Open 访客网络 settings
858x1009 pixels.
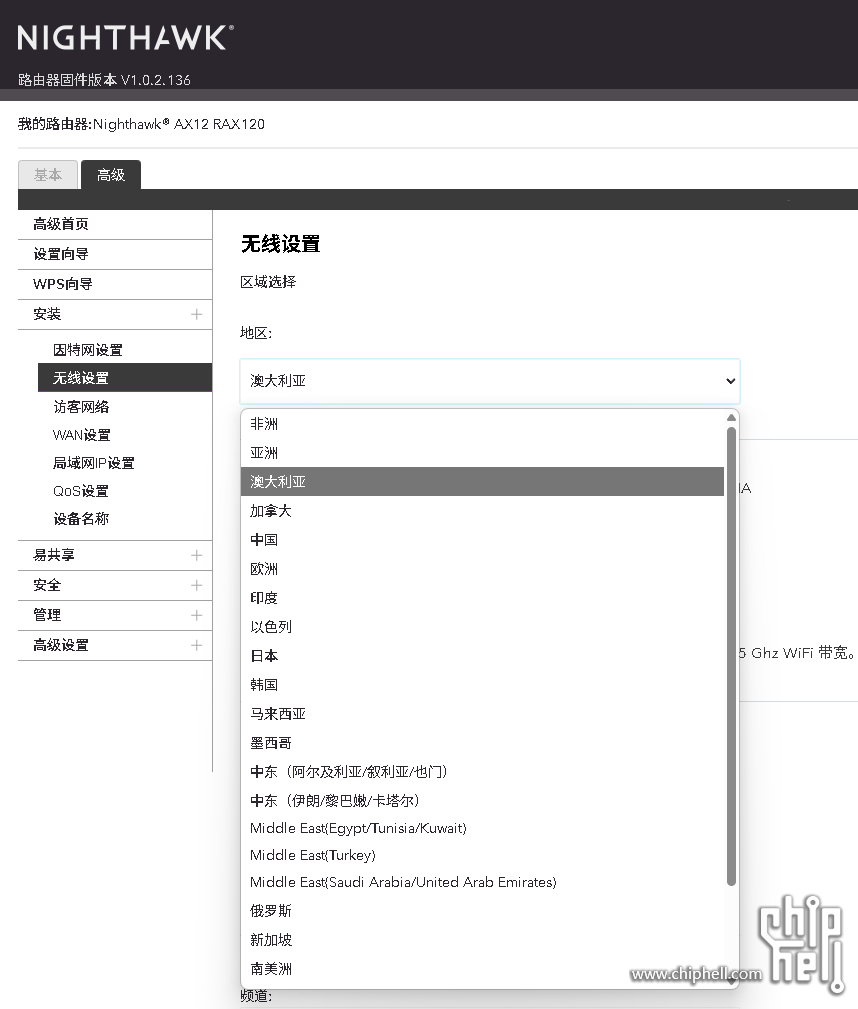81,407
